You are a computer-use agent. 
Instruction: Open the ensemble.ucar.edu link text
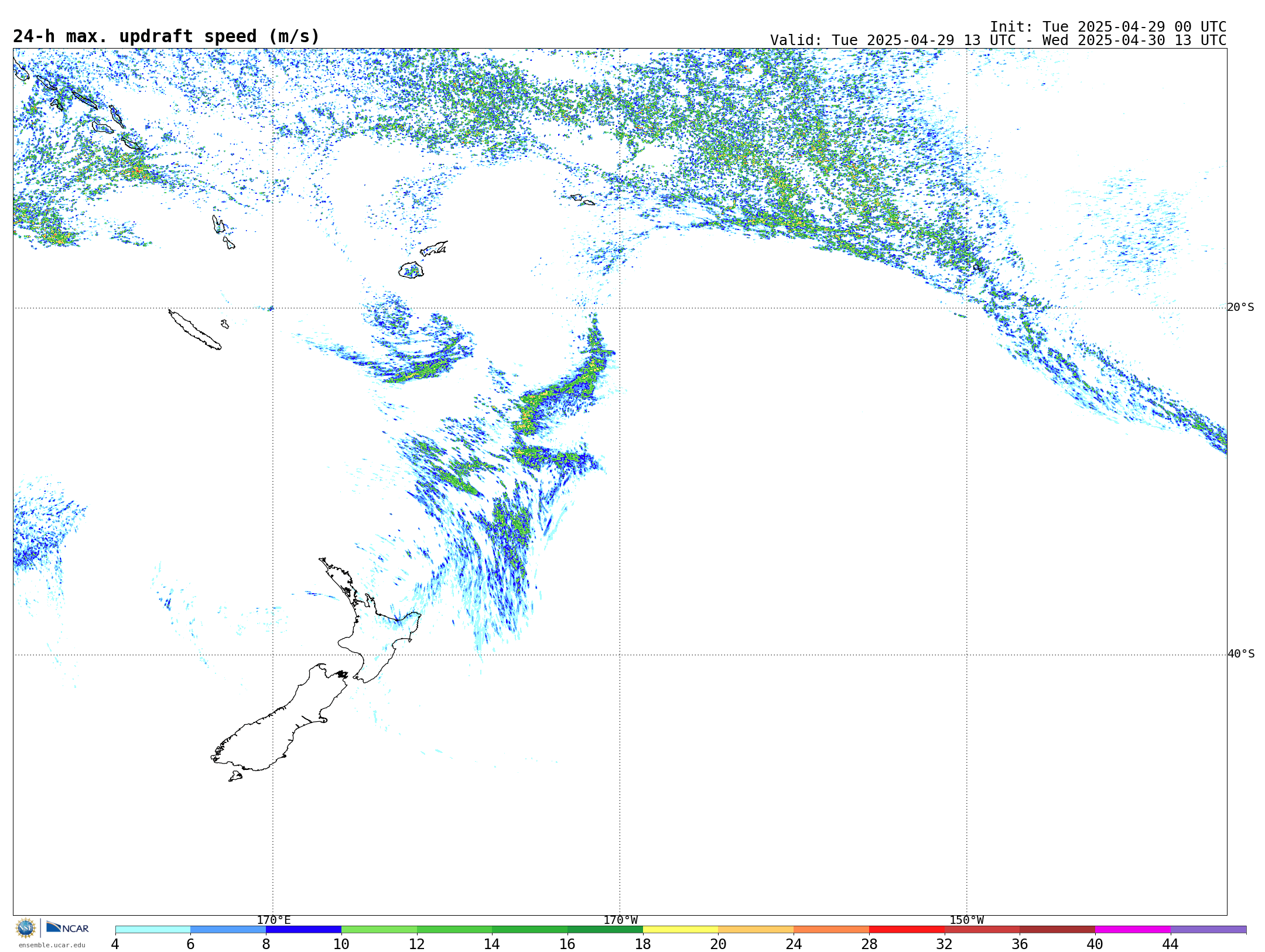52,945
